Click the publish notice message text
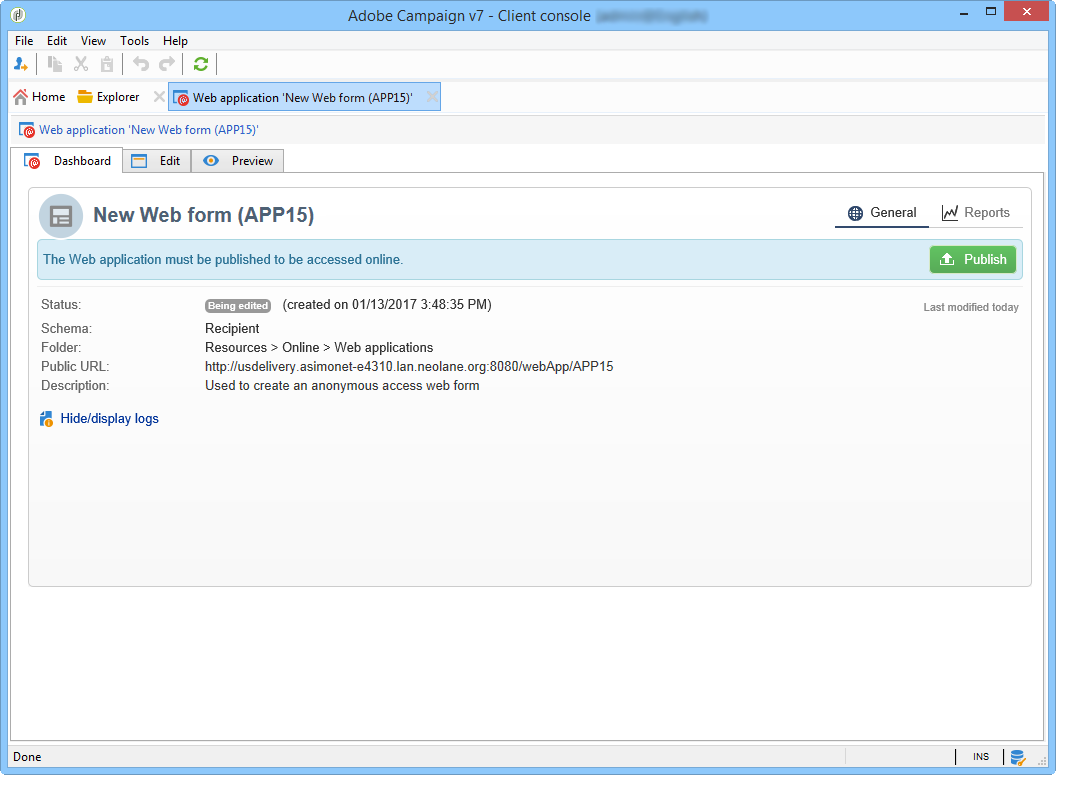The width and height of the screenshot is (1088, 808). [223, 260]
